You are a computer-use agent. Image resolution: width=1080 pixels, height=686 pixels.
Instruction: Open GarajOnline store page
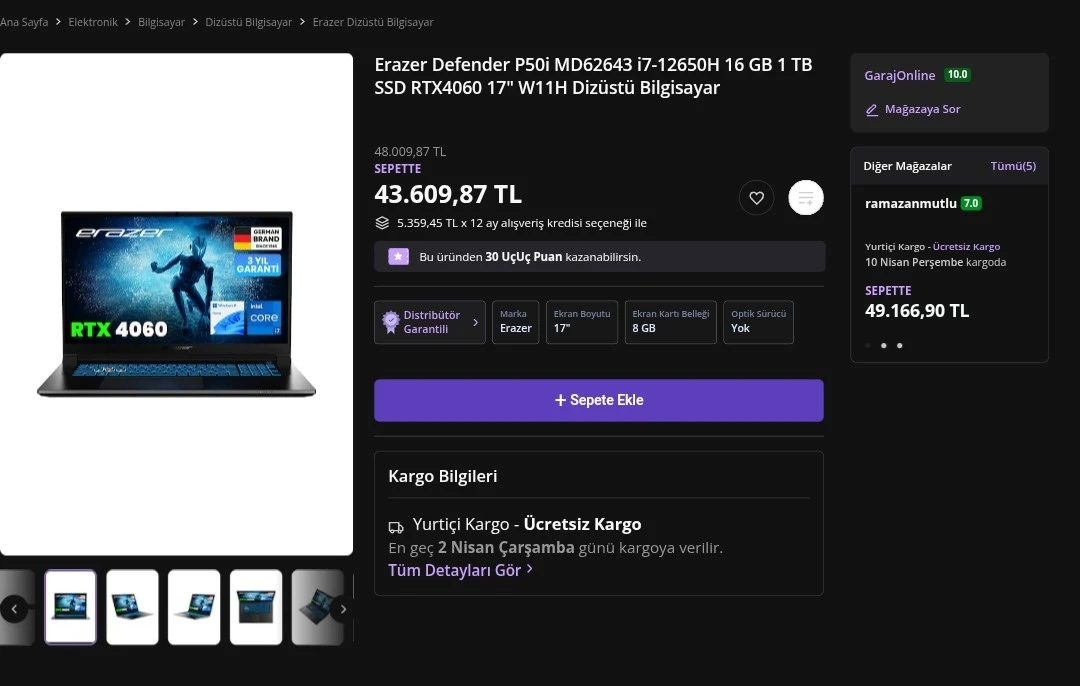coord(900,75)
